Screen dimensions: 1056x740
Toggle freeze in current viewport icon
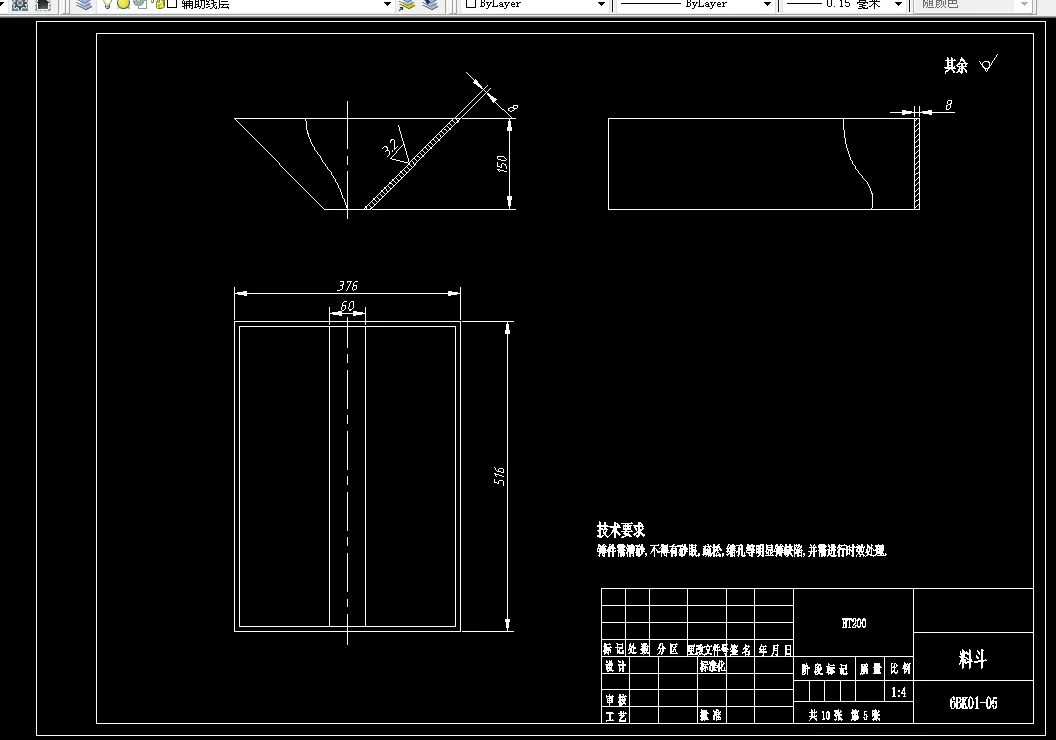(x=140, y=4)
